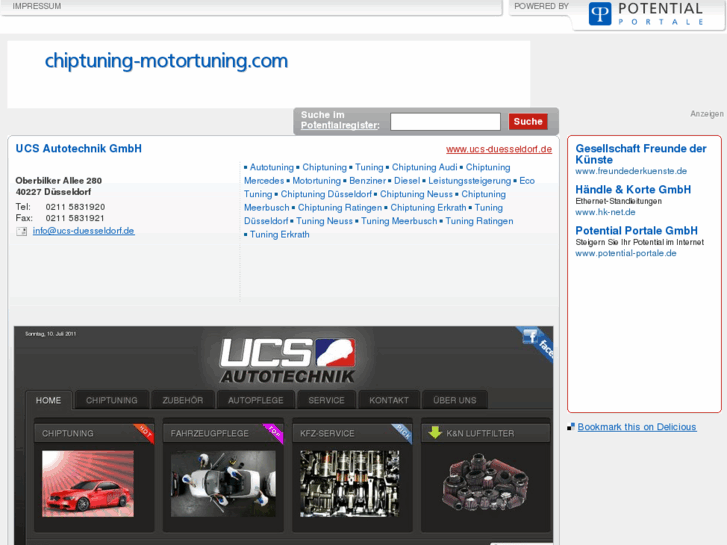Click the green download arrow icon
Screen dimensions: 727x545
(435, 433)
